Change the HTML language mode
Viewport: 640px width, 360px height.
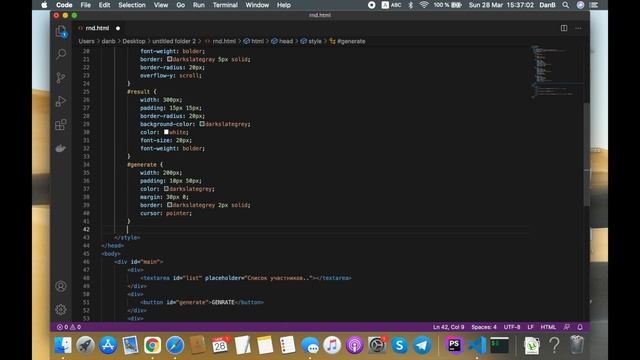[548, 327]
